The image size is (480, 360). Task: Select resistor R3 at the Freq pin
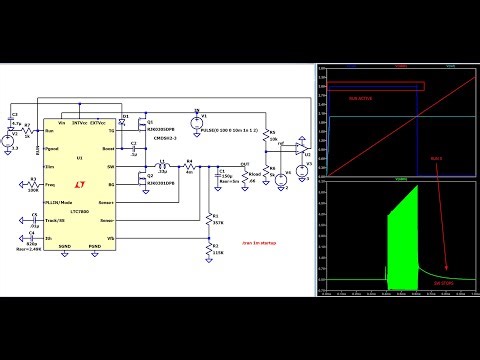pyautogui.click(x=33, y=184)
